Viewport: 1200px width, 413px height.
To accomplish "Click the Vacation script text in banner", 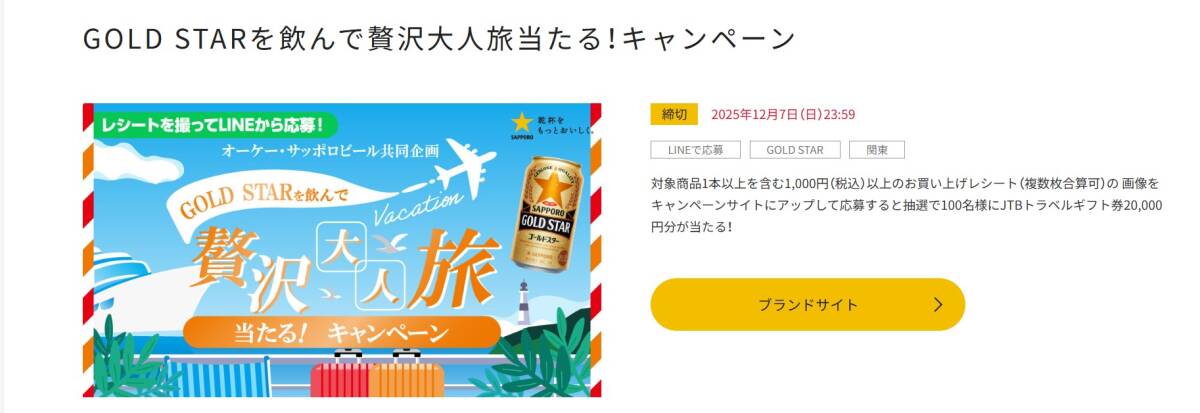I will [417, 208].
